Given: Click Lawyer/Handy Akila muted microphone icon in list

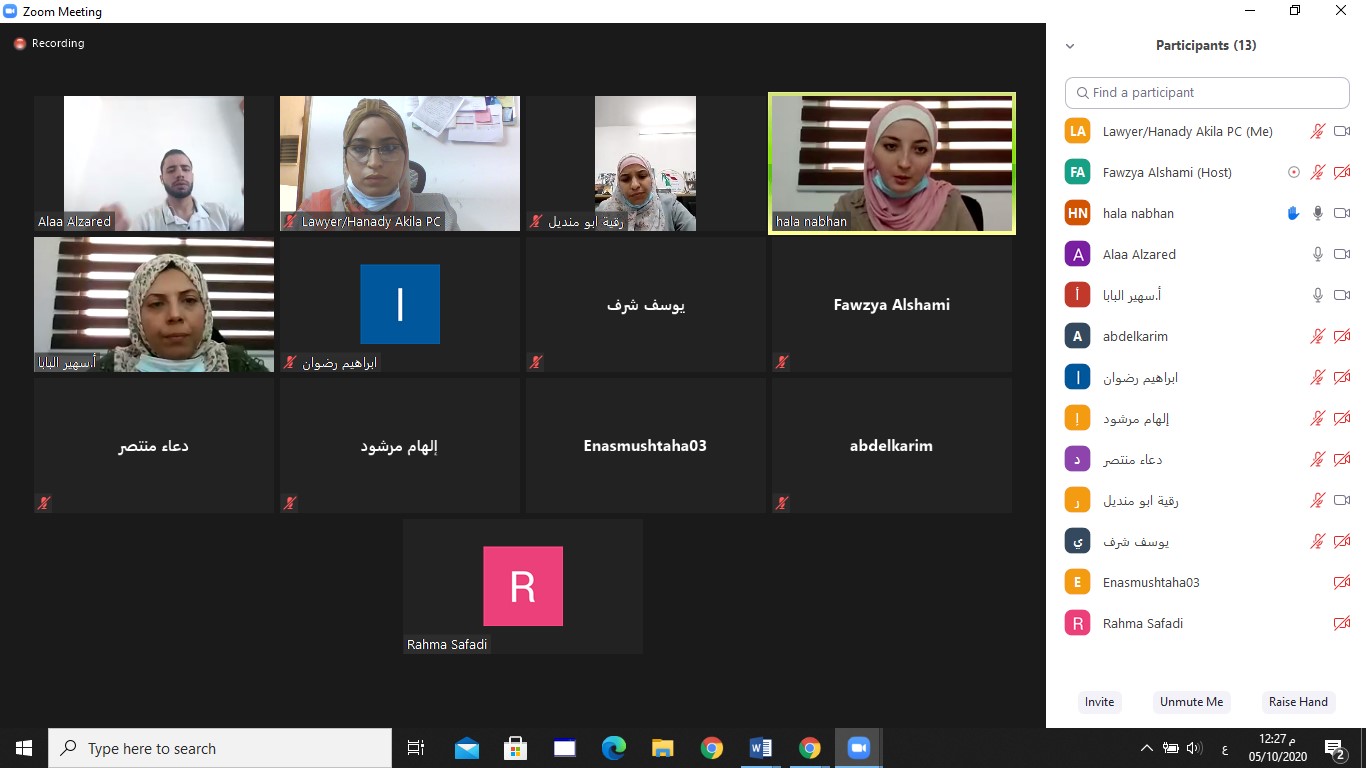Looking at the screenshot, I should point(1318,131).
